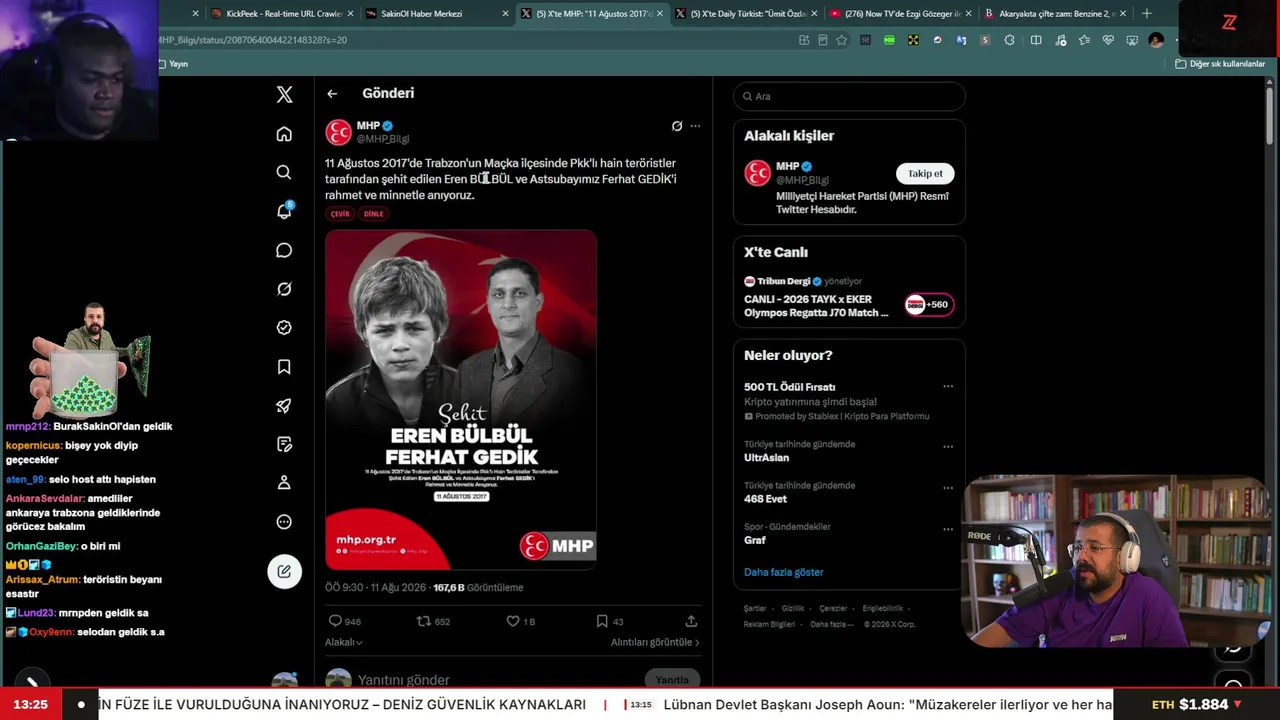Open the Yayın bookmark in bookmarks bar
The width and height of the screenshot is (1280, 720).
(173, 64)
